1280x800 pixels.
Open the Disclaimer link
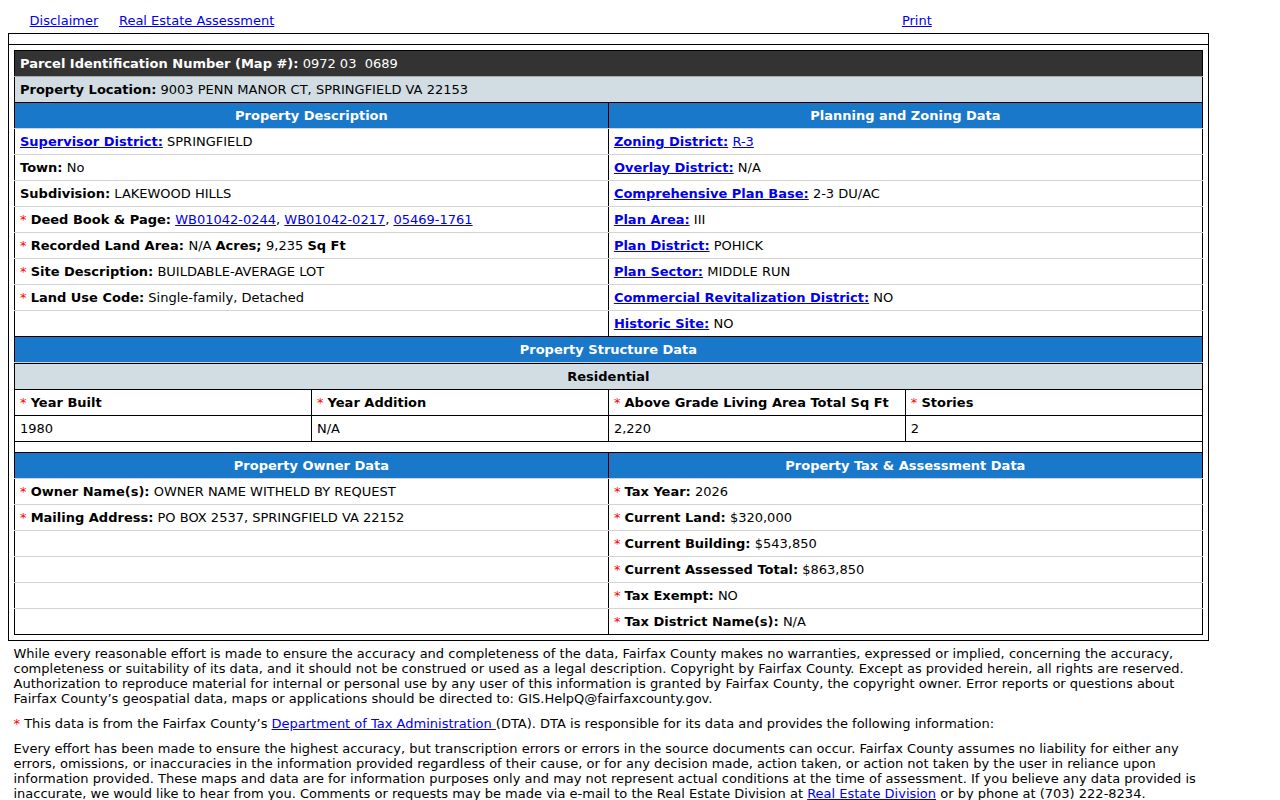(x=64, y=20)
